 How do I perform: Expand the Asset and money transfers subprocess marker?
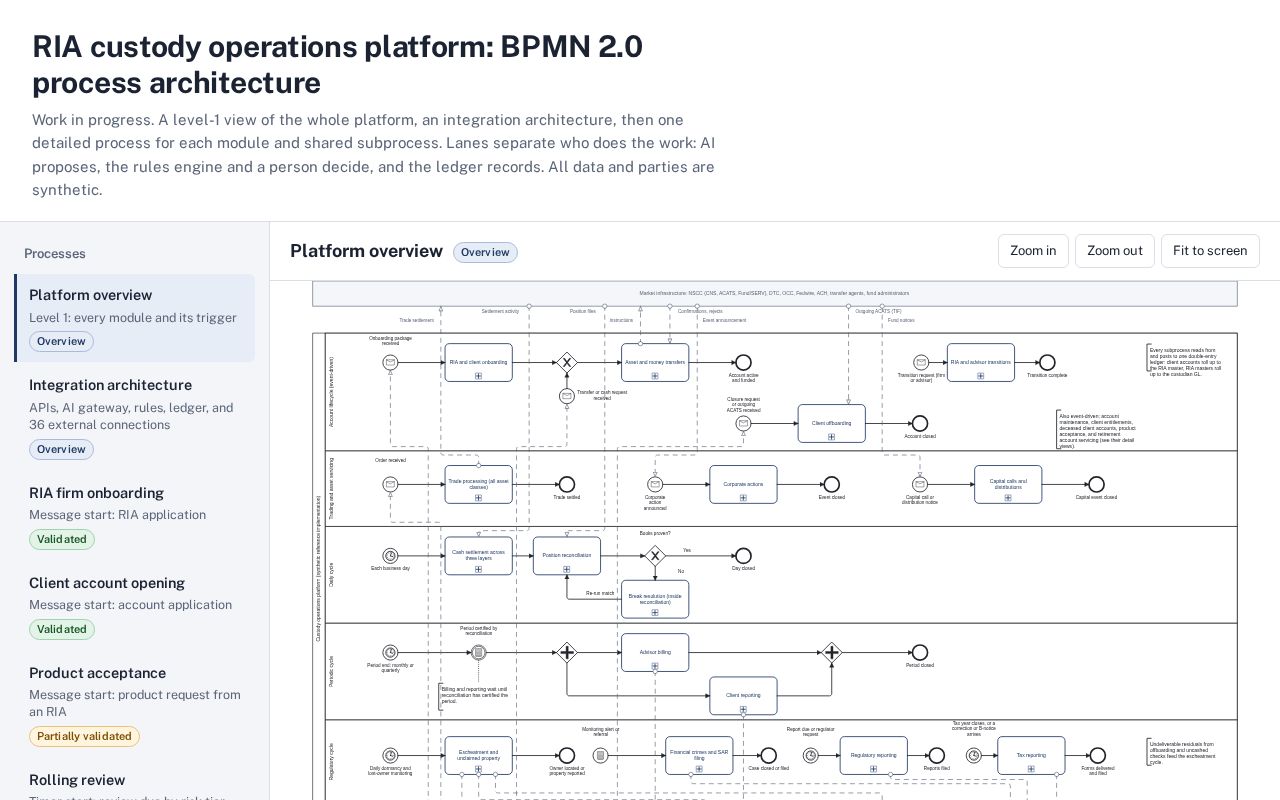pyautogui.click(x=655, y=376)
